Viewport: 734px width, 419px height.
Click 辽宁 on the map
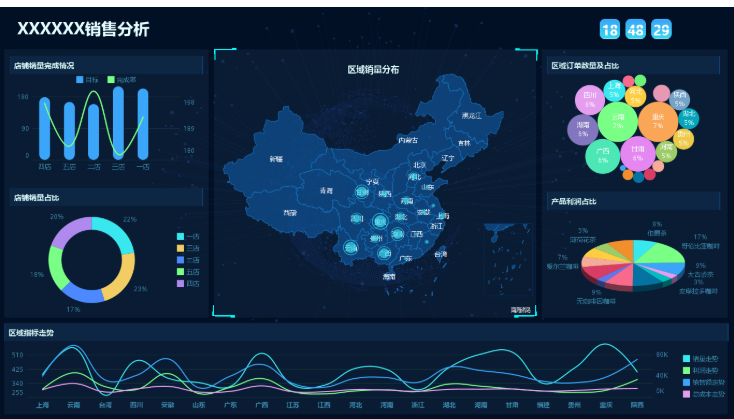(x=448, y=158)
